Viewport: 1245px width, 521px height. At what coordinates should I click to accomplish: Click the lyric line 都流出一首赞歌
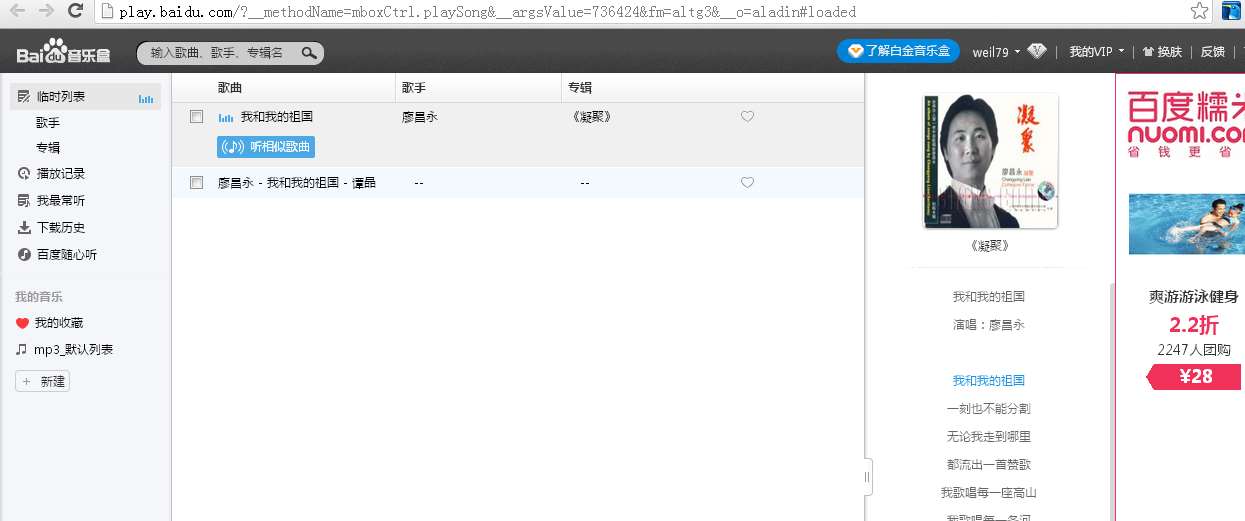coord(989,465)
